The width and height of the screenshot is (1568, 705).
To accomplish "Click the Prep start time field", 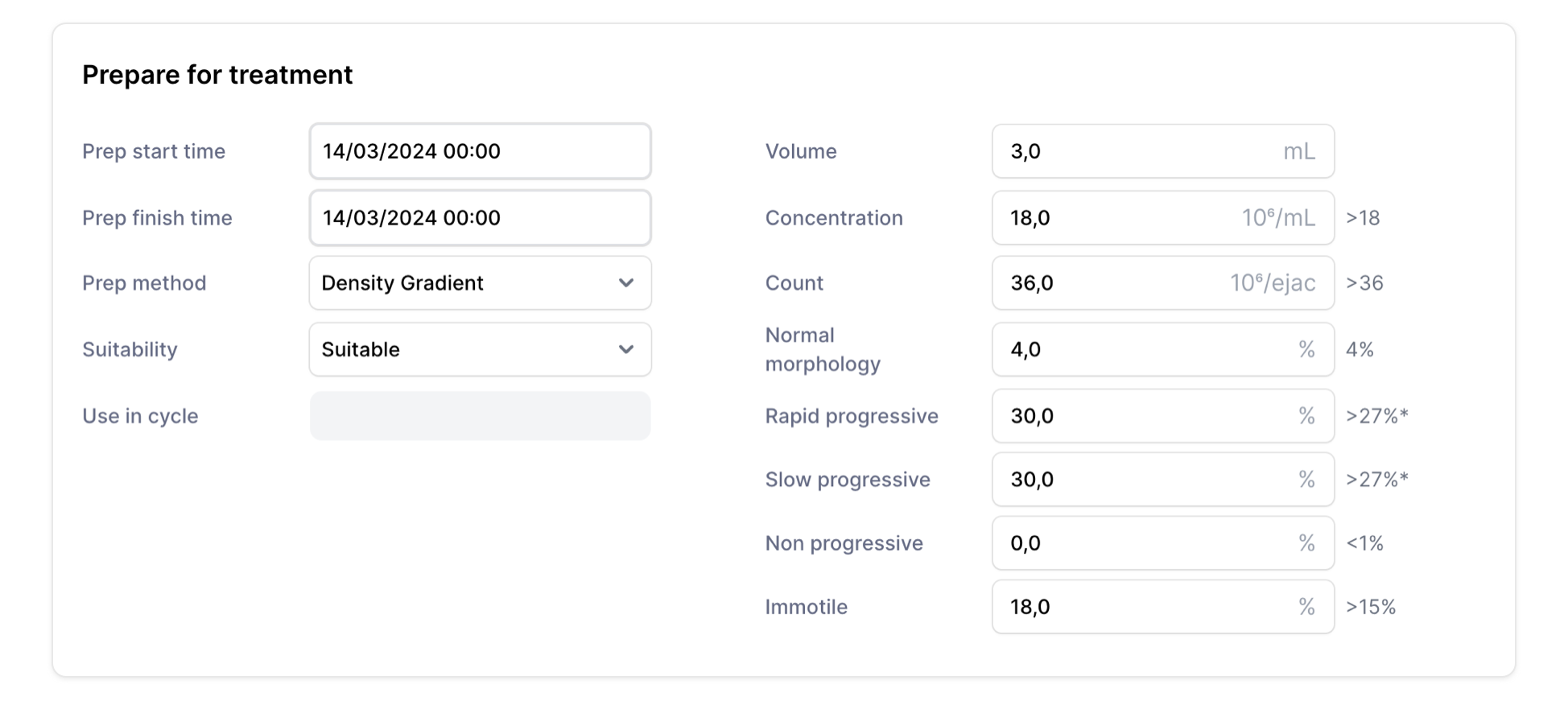I will click(480, 151).
